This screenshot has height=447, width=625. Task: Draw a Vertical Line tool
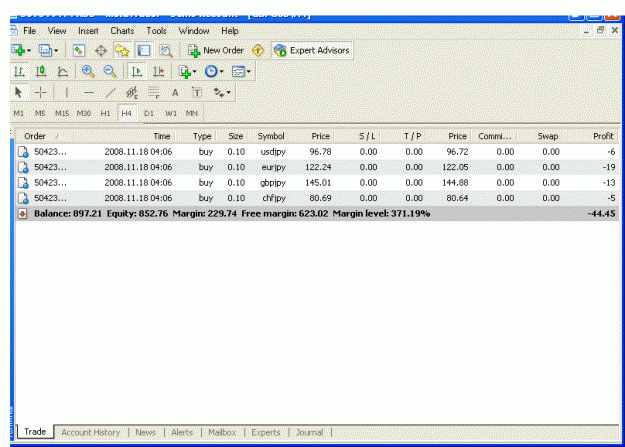click(67, 93)
